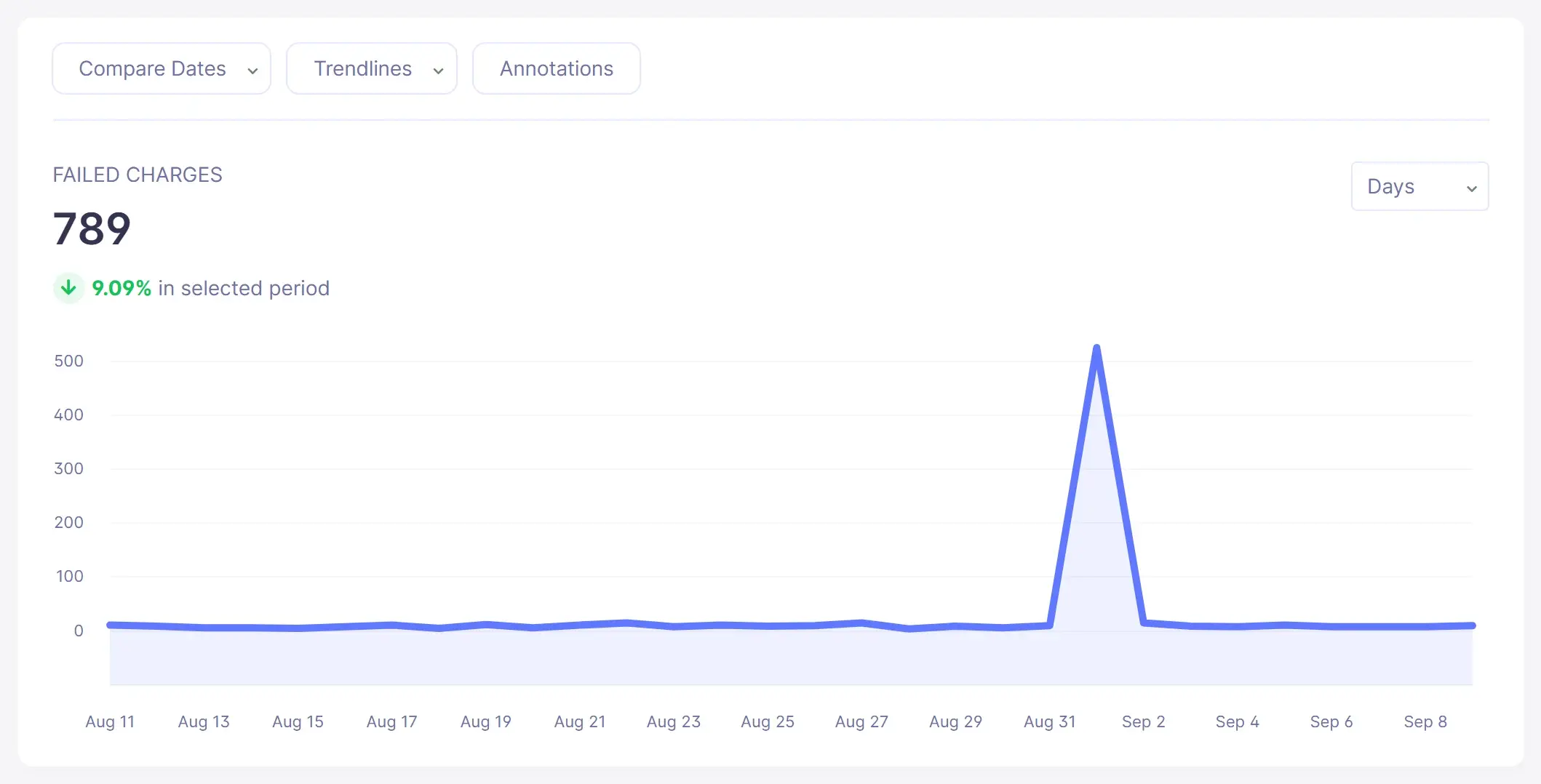Screen dimensions: 1541x784
Task: Expand the Trendlines dropdown
Action: (372, 68)
